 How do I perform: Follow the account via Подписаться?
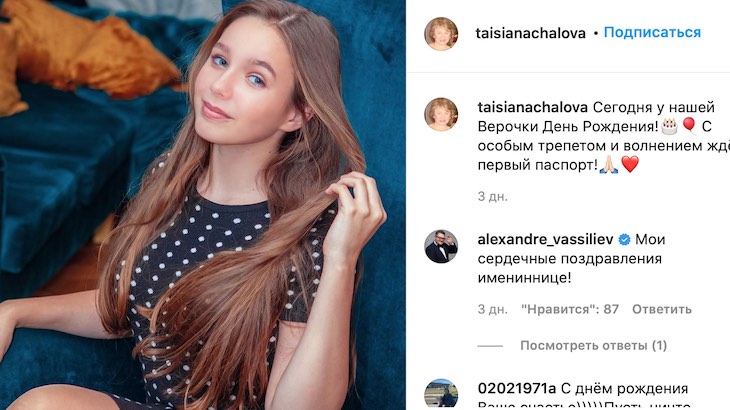coord(652,33)
